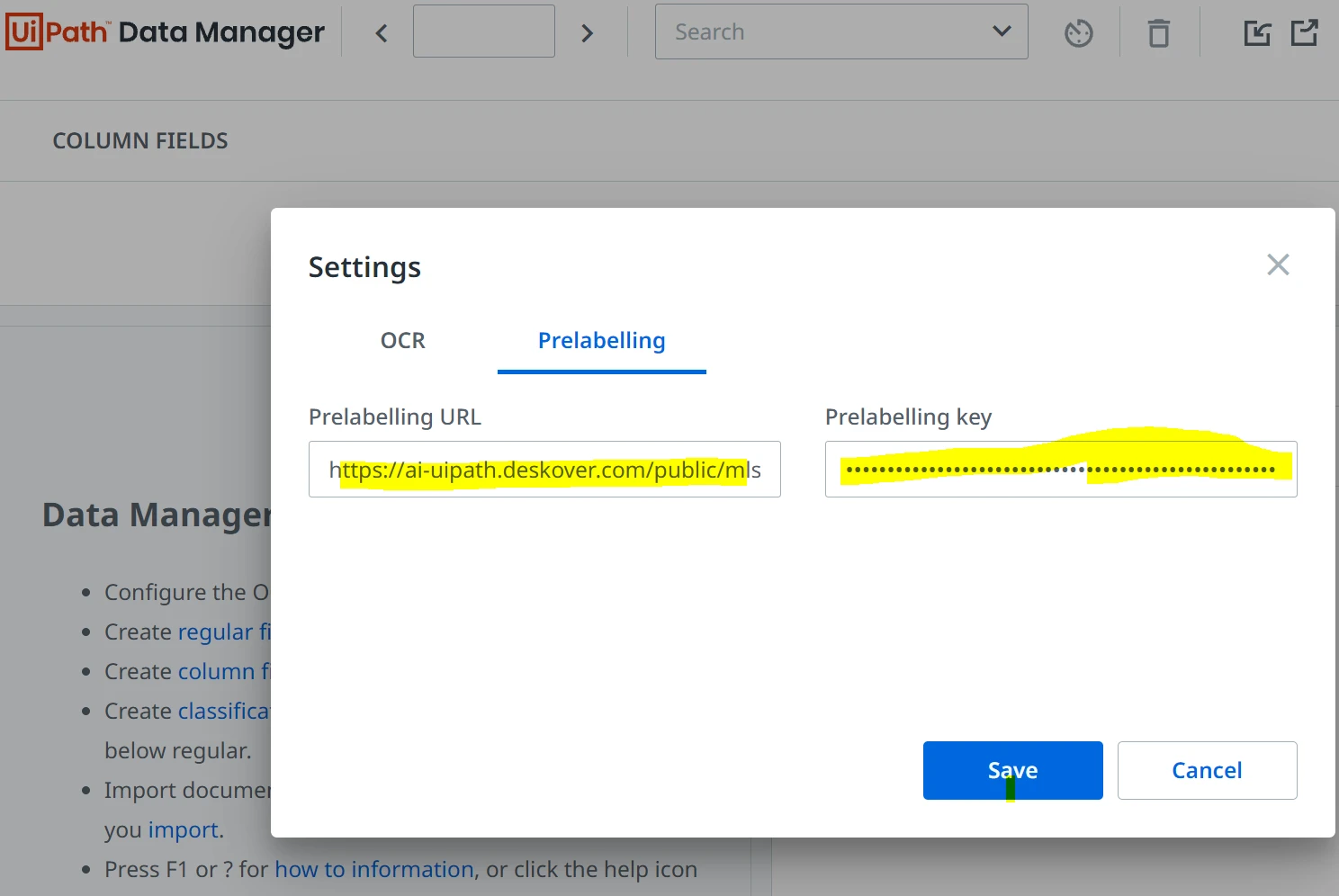Go to the next document arrow

pos(588,33)
